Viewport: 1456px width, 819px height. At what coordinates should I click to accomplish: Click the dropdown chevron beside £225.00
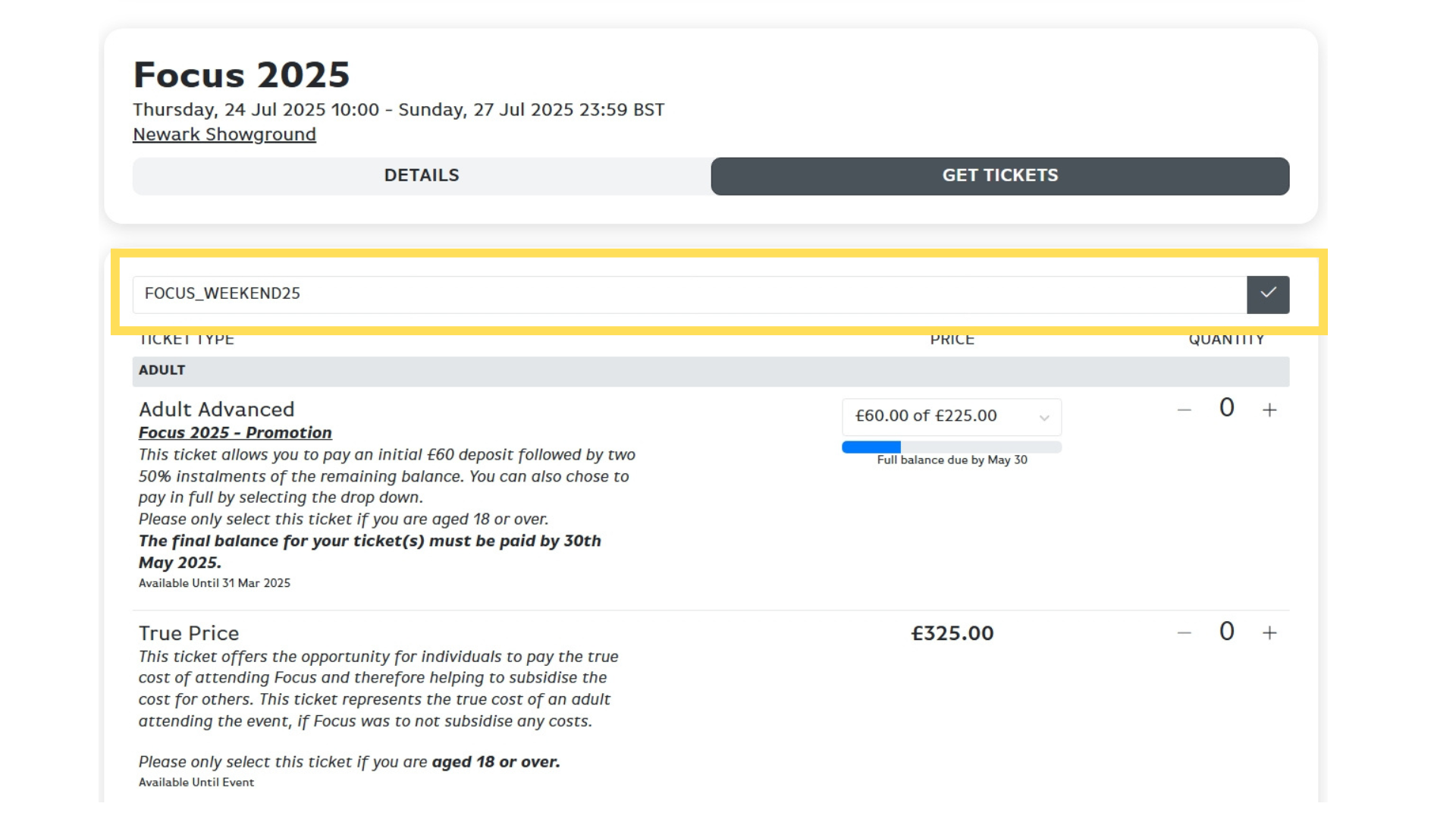pyautogui.click(x=1044, y=418)
